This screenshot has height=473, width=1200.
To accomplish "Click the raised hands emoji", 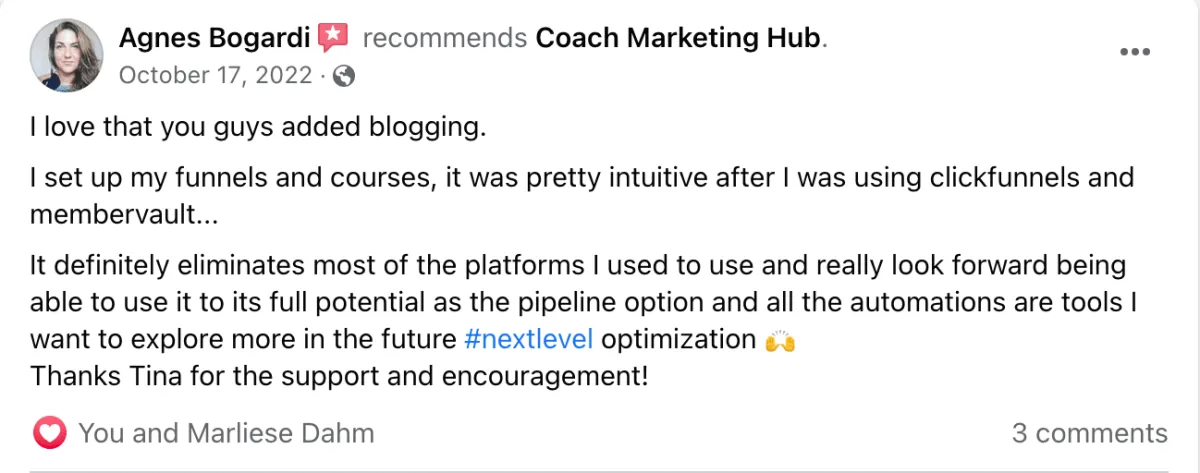I will click(x=779, y=340).
